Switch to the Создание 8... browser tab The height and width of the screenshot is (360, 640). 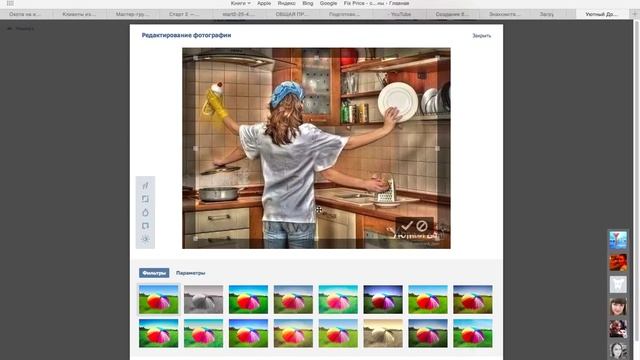(452, 14)
